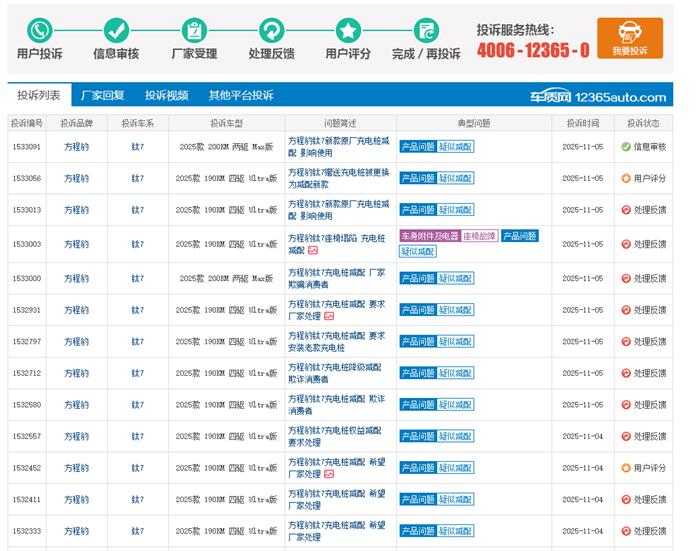Image resolution: width=700 pixels, height=551 pixels.
Task: Click the 用户投诉 phone icon
Action: point(40,30)
